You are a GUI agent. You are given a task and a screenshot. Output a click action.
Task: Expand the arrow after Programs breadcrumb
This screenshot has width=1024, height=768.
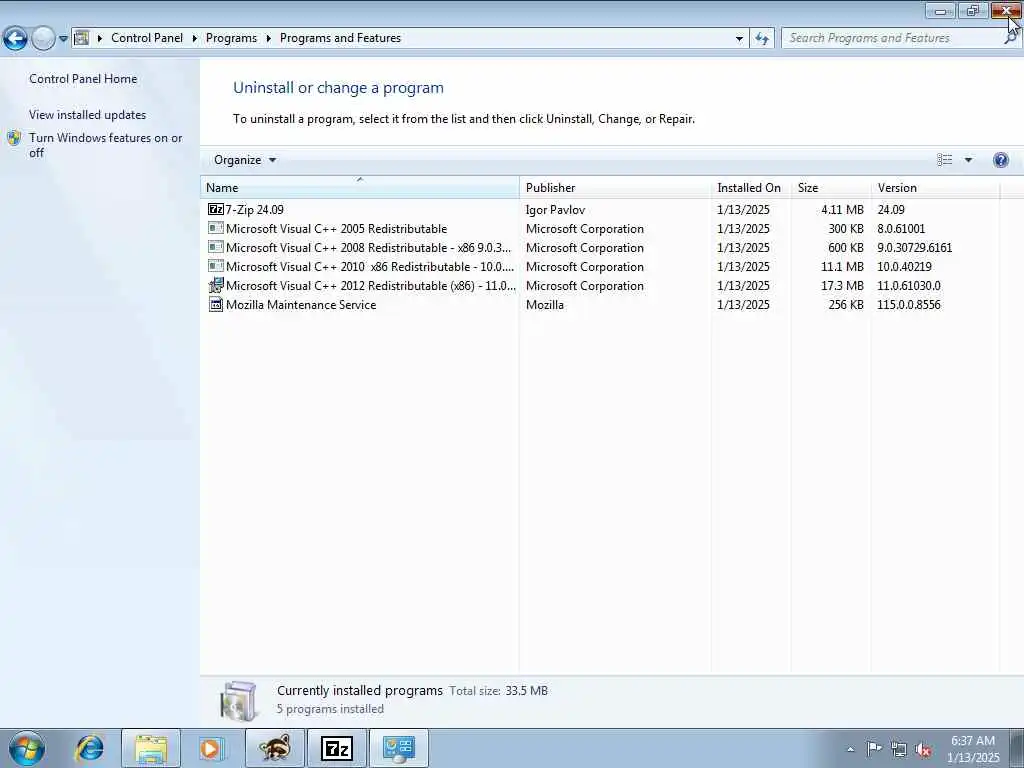268,39
